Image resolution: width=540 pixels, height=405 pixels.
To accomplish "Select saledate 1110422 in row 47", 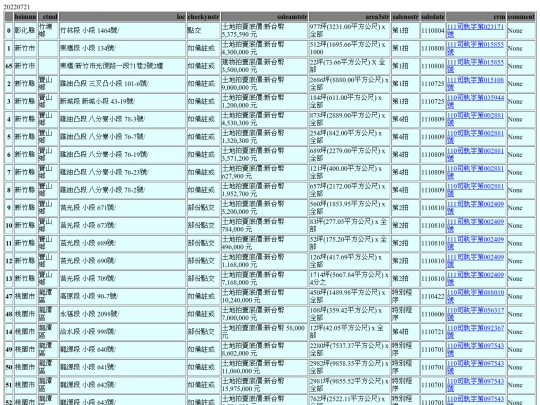I will click(433, 296).
